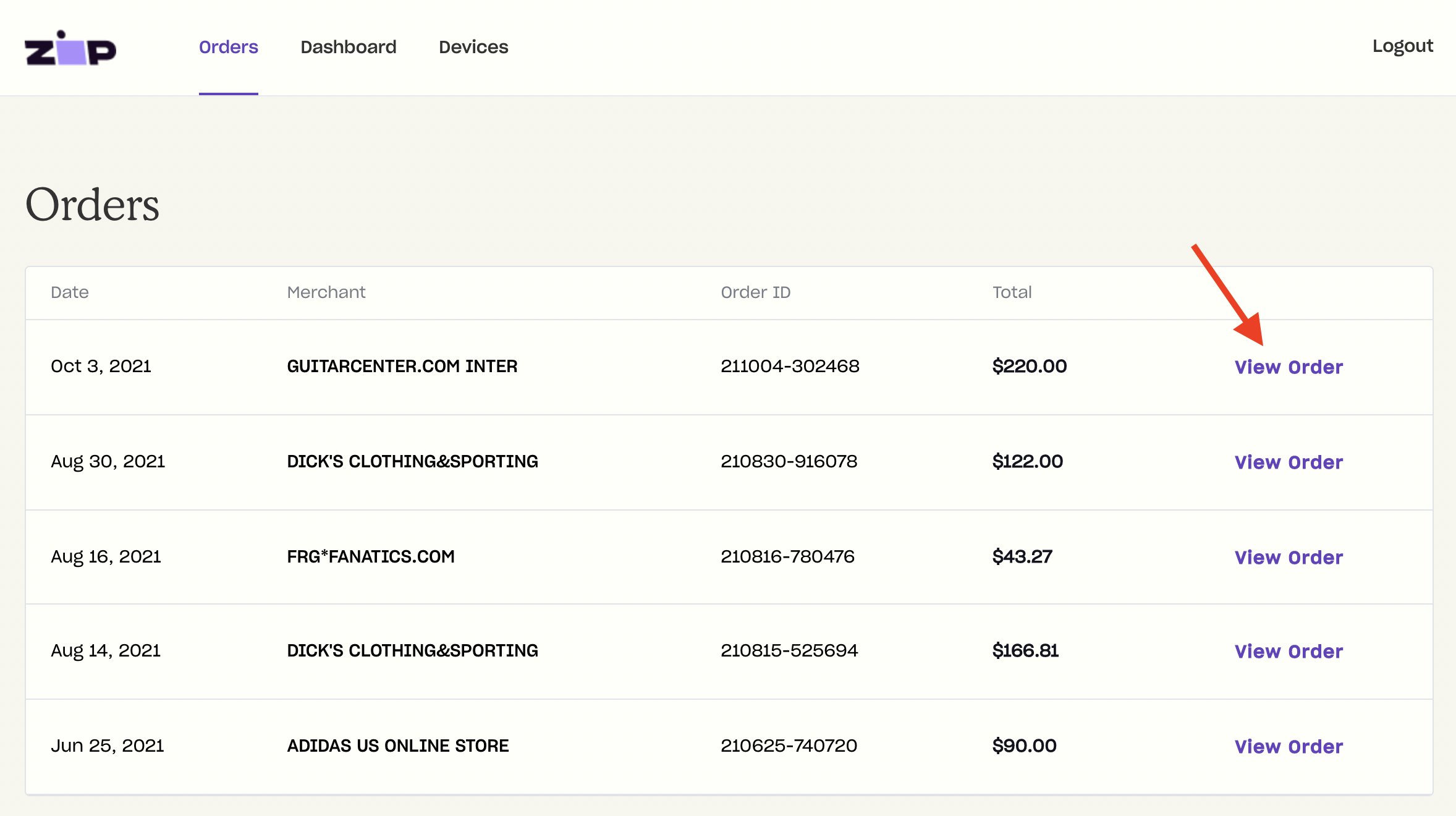Select the Jun 25, 2021 date cell
The width and height of the screenshot is (1456, 816).
(x=108, y=746)
